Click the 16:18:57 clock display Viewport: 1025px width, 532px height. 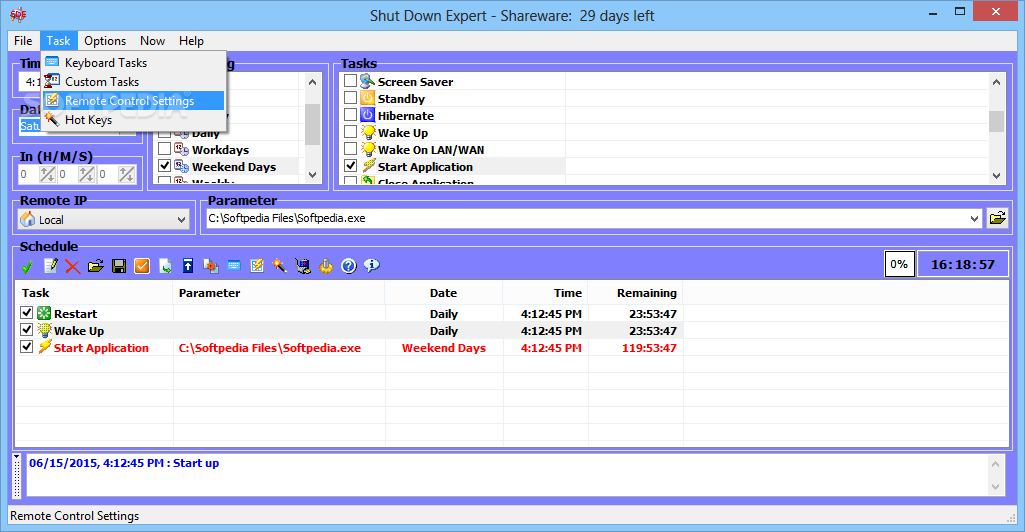[962, 264]
